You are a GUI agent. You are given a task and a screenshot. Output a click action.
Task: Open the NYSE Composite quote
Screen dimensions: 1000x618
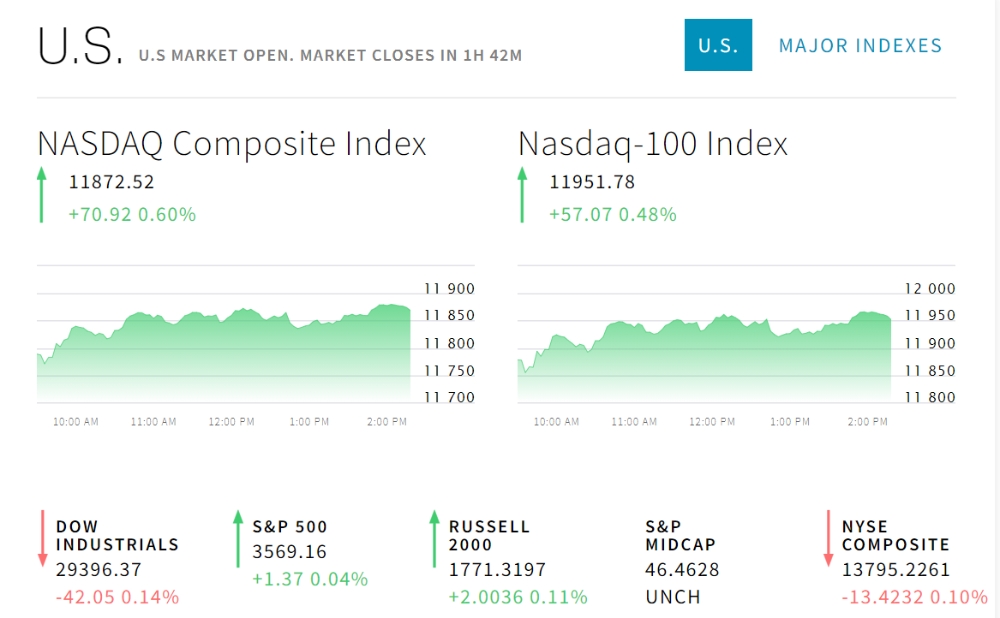895,535
